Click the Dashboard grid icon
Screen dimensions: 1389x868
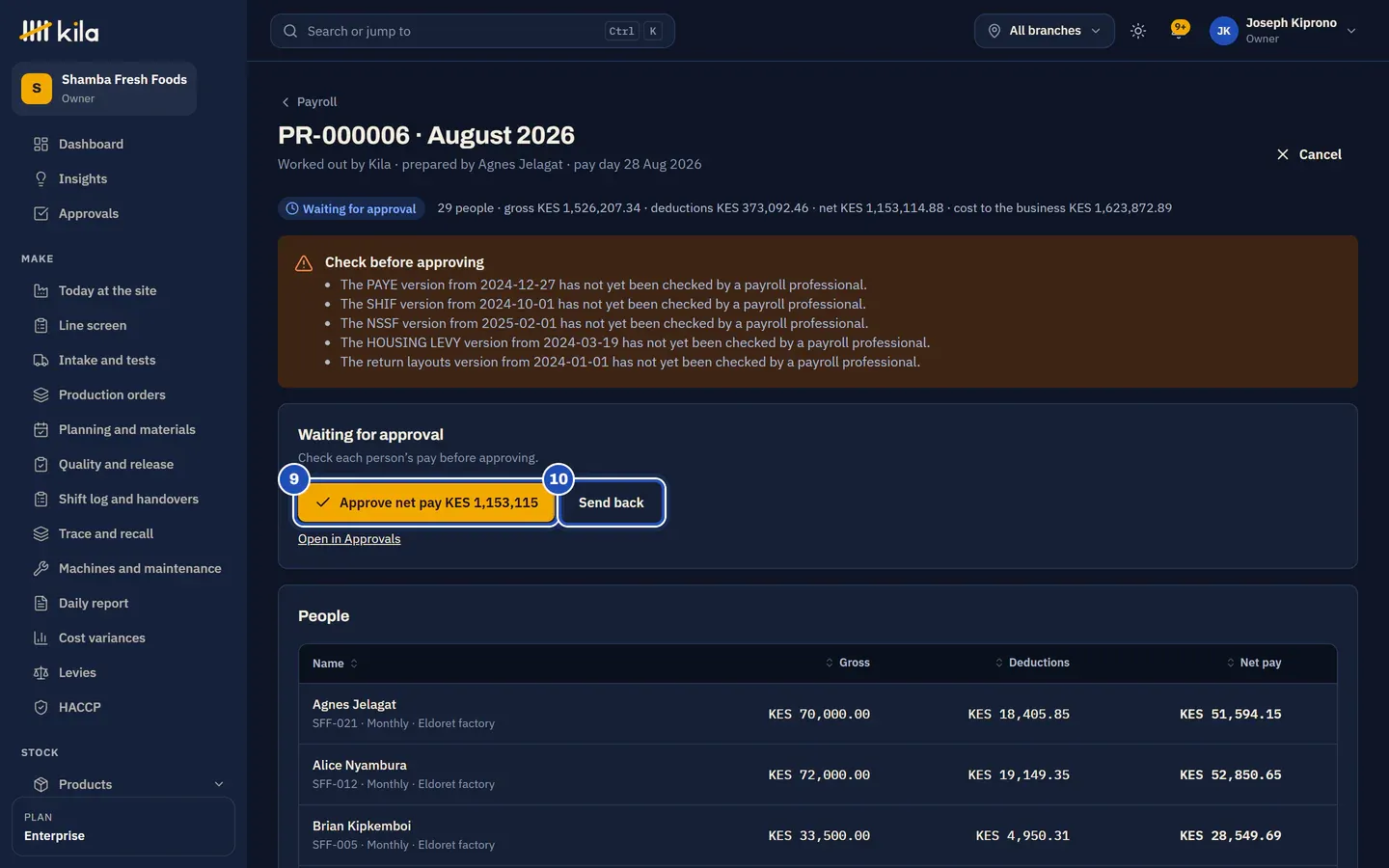coord(41,145)
